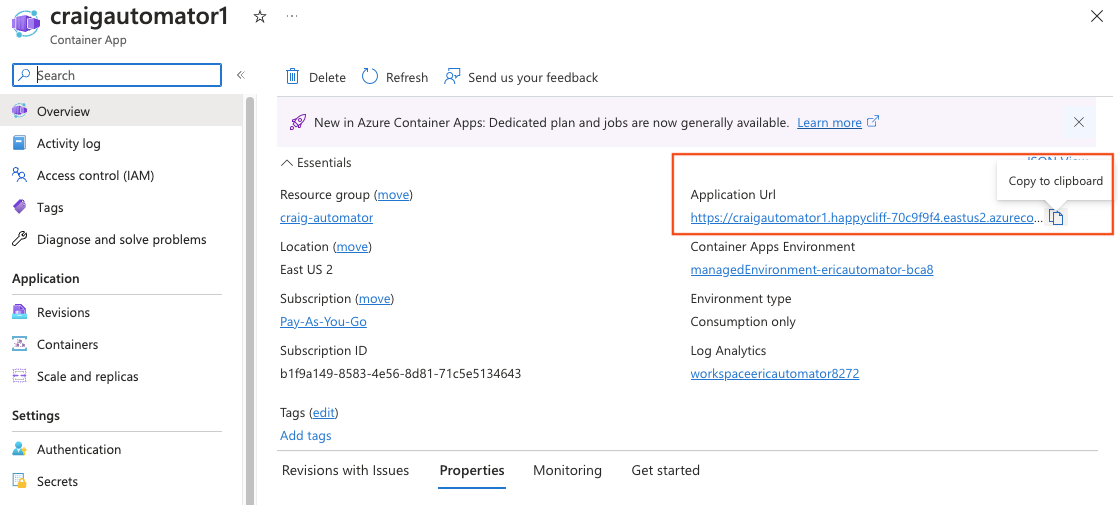Open the craig-automator resource group link
Screen dimensions: 1118x505
(326, 217)
